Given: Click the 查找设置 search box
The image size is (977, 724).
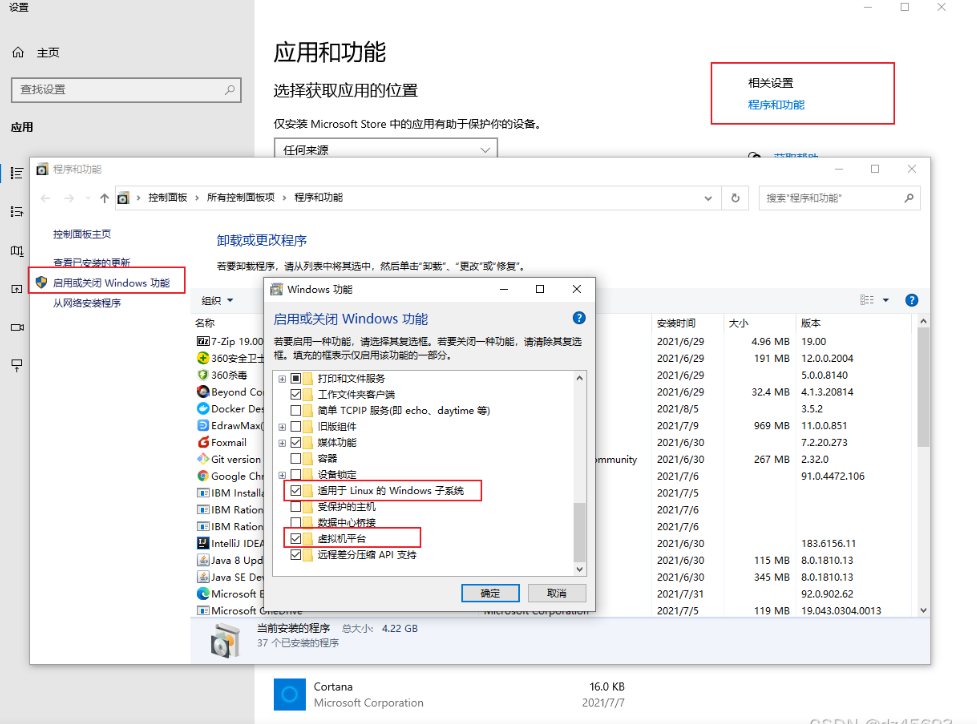Looking at the screenshot, I should [x=126, y=90].
